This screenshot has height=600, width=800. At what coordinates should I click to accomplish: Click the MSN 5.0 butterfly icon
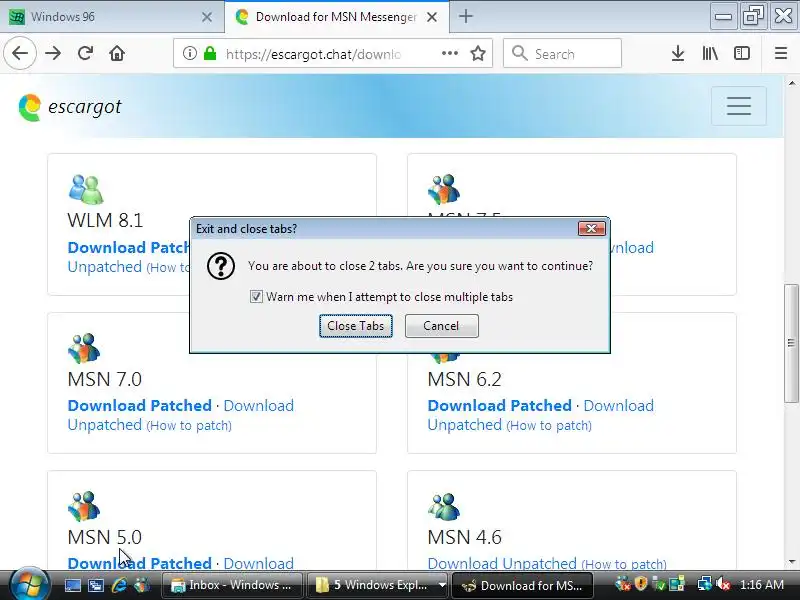[84, 506]
